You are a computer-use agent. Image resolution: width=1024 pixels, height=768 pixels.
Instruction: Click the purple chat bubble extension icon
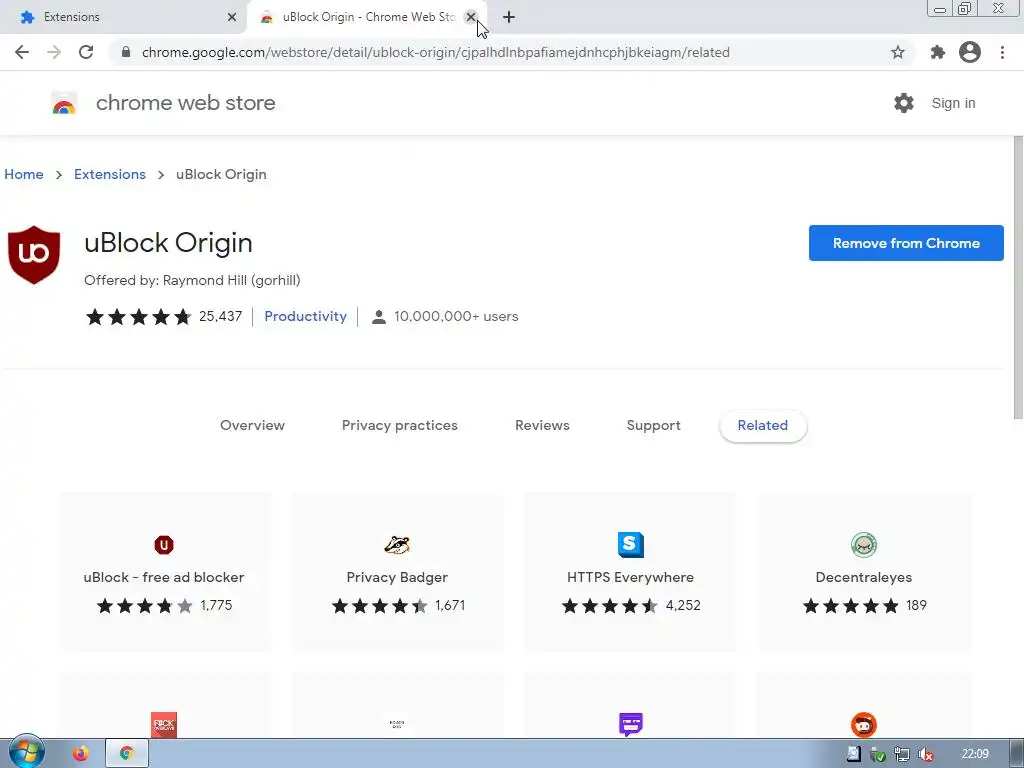pos(631,724)
